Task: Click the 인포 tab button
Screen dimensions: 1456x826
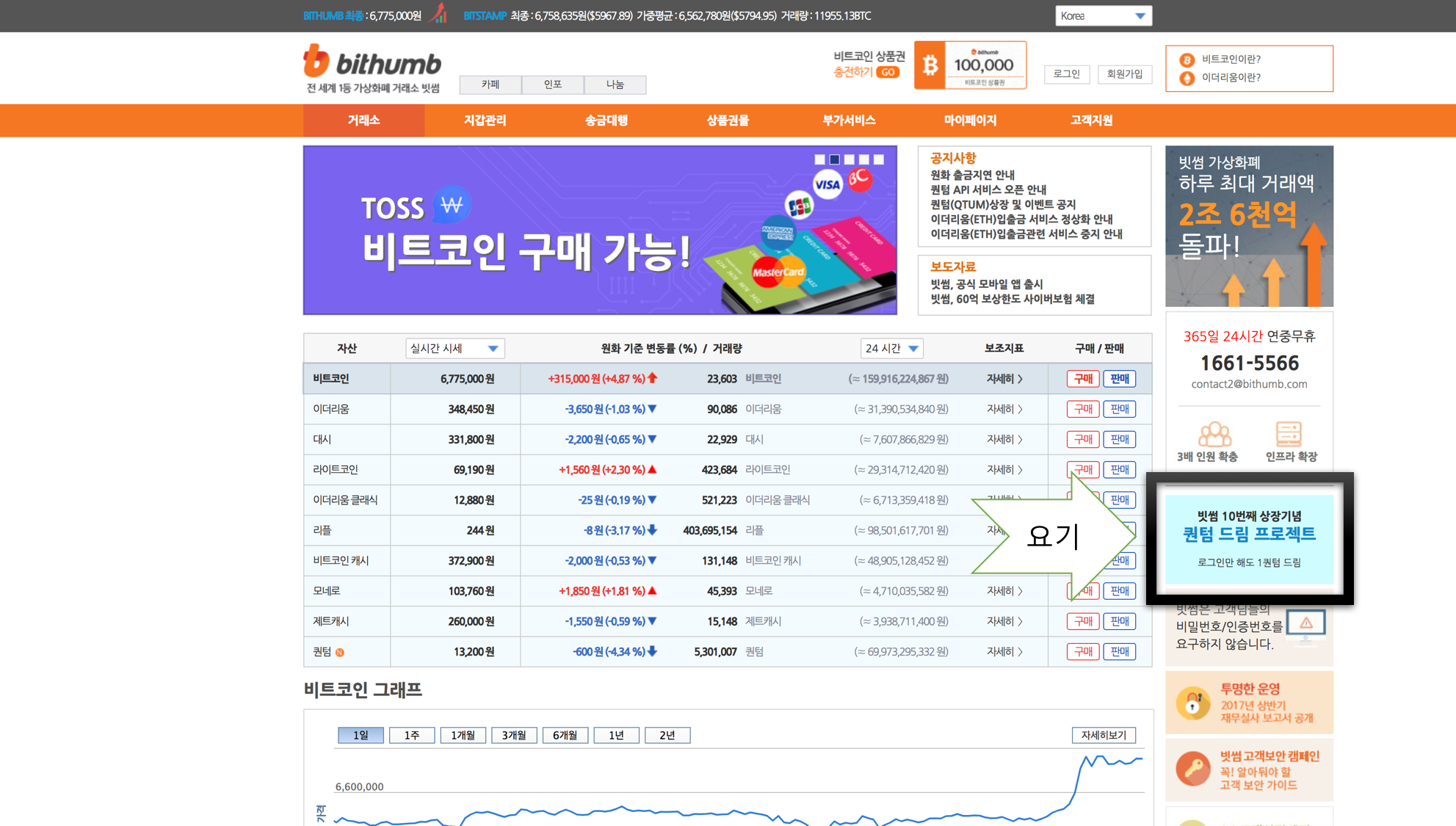Action: [553, 84]
